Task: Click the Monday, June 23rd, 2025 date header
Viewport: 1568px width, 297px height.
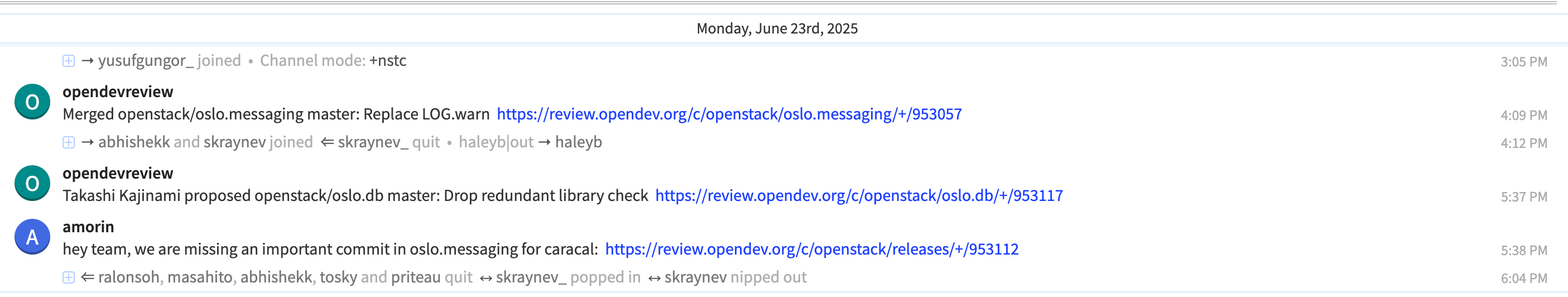Action: coord(777,28)
